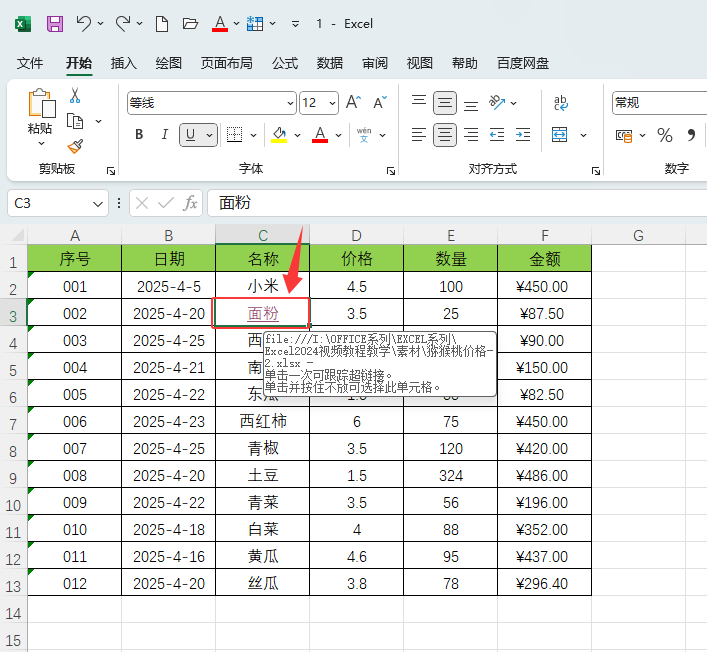
Task: Switch to the 数据 ribbon tab
Action: 330,63
